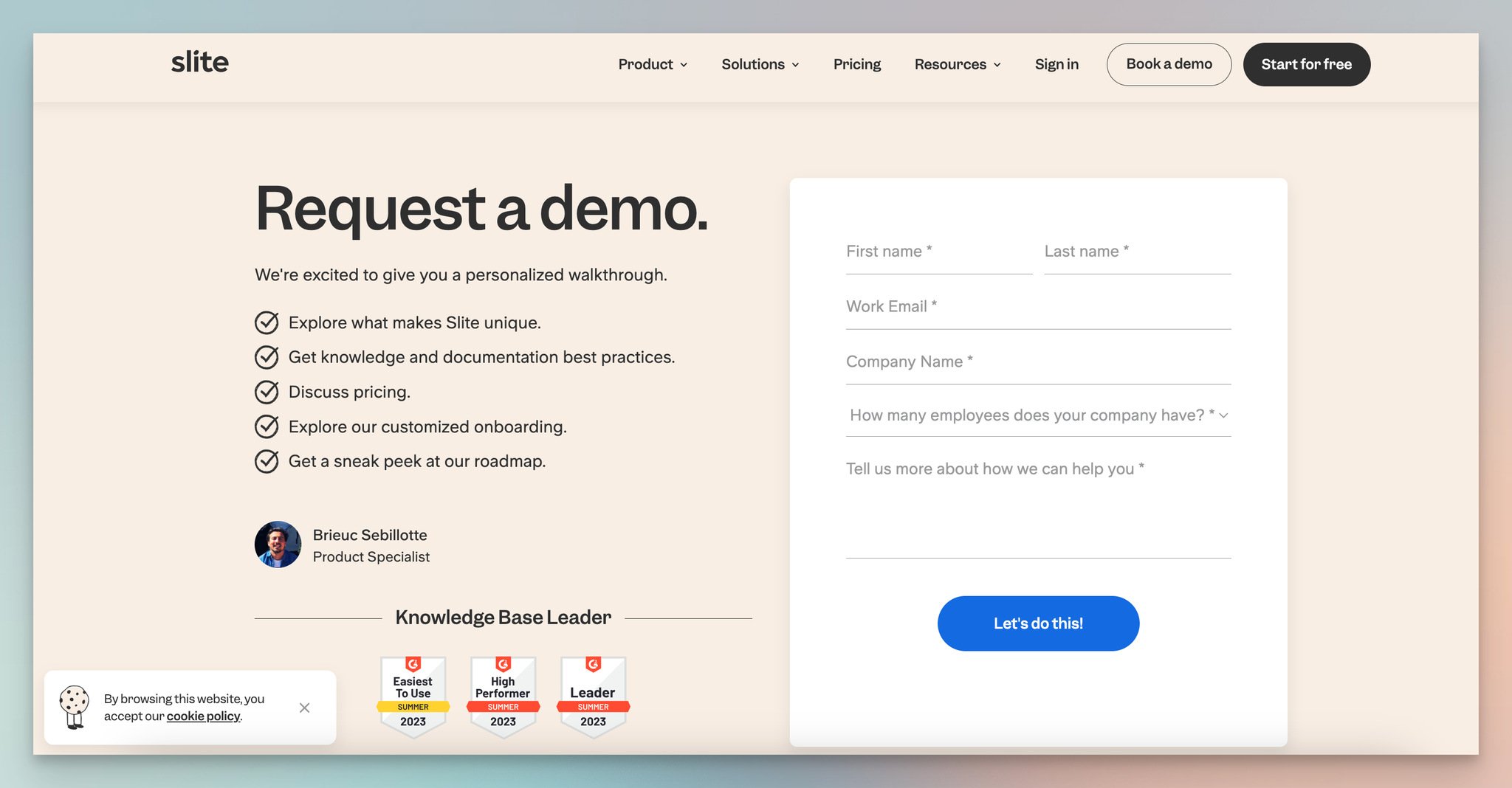Click the checkmark beside Discuss pricing
The width and height of the screenshot is (1512, 788).
tap(267, 392)
